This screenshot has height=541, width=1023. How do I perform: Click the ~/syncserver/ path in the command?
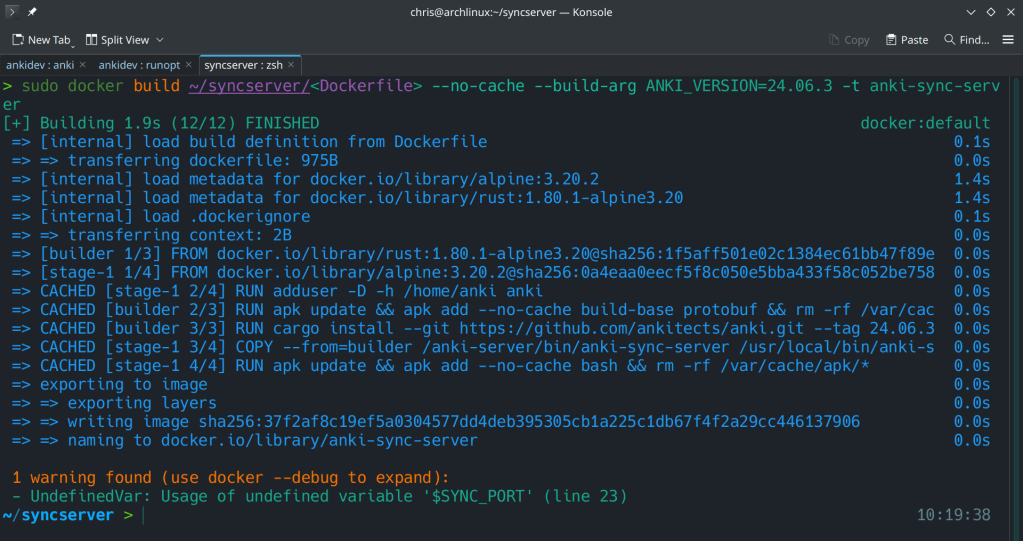pos(249,86)
